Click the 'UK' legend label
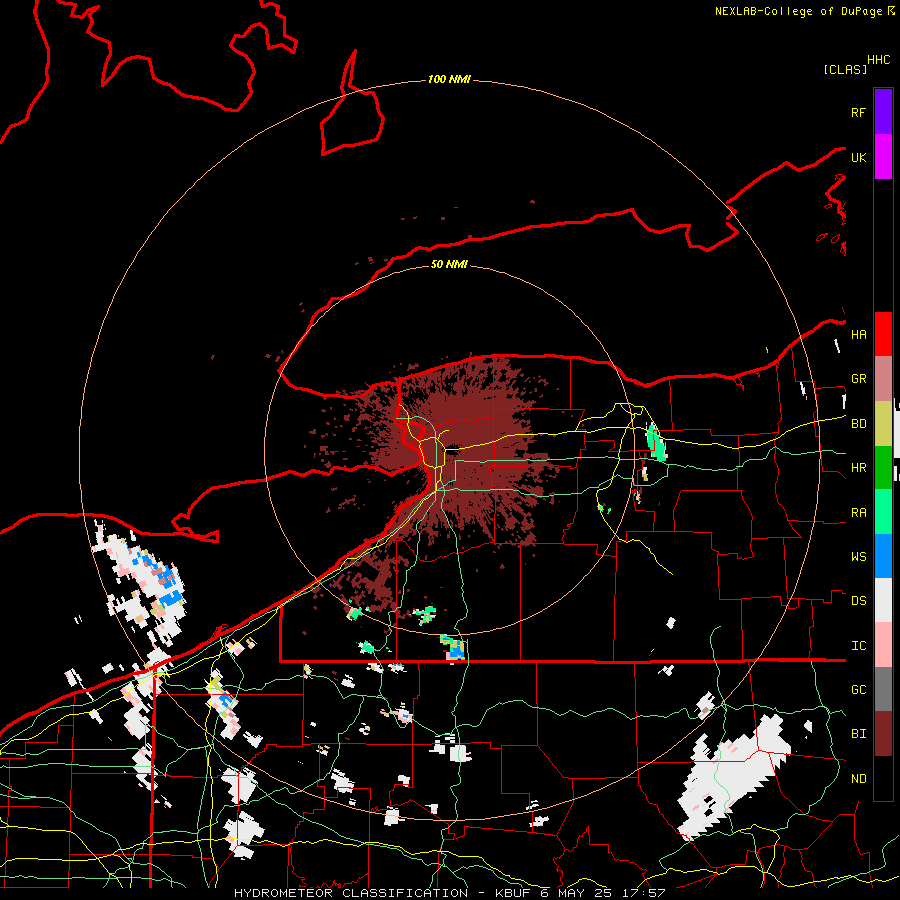This screenshot has height=900, width=900. click(x=858, y=157)
